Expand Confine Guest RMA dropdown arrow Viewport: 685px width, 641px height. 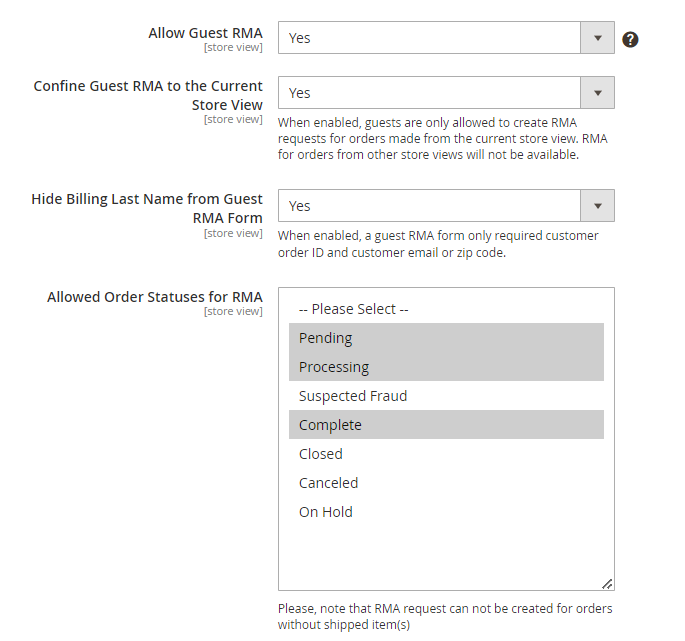point(597,93)
